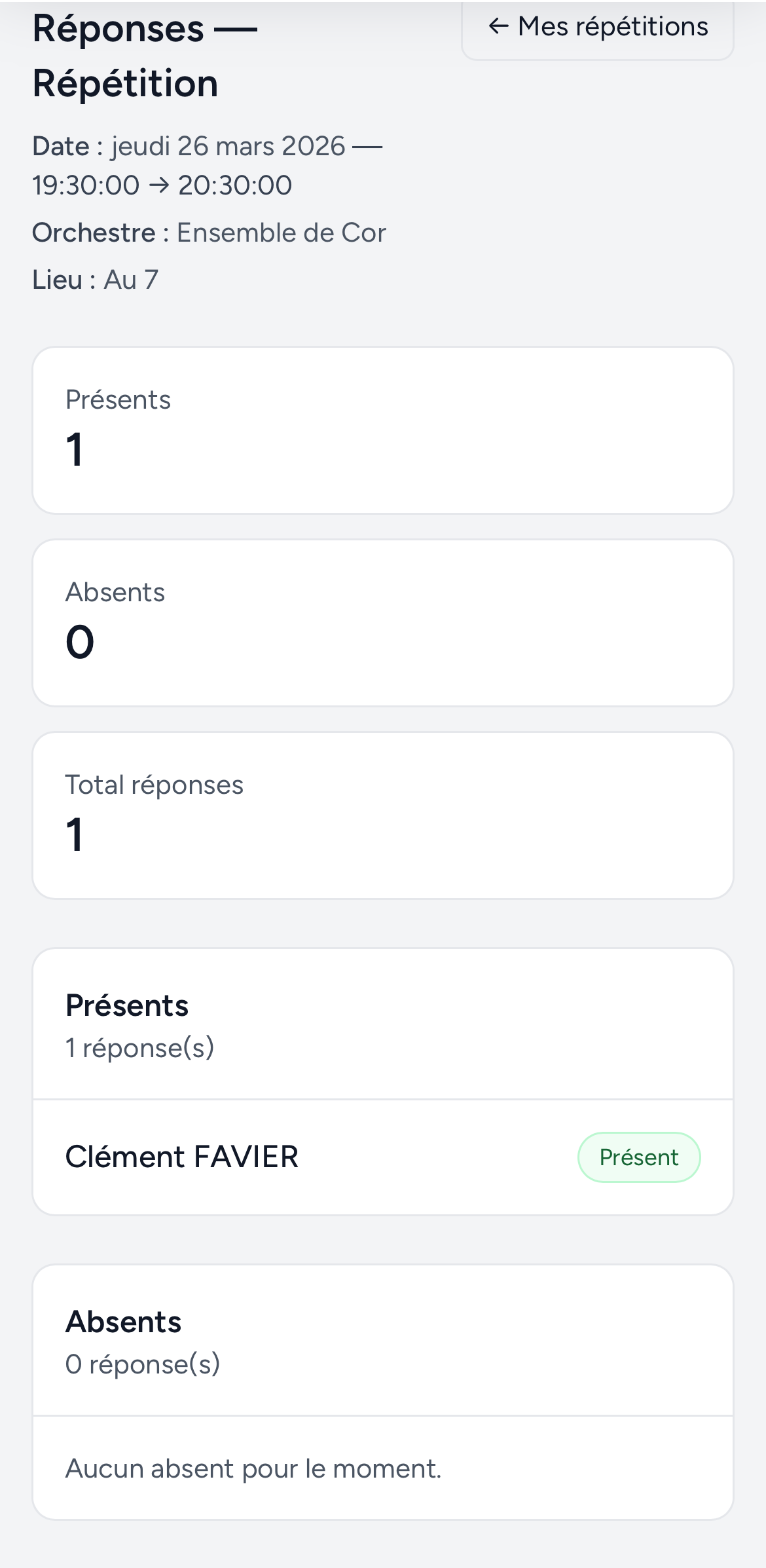Click the Mes répétitions button
Viewport: 766px width, 1568px height.
point(598,26)
